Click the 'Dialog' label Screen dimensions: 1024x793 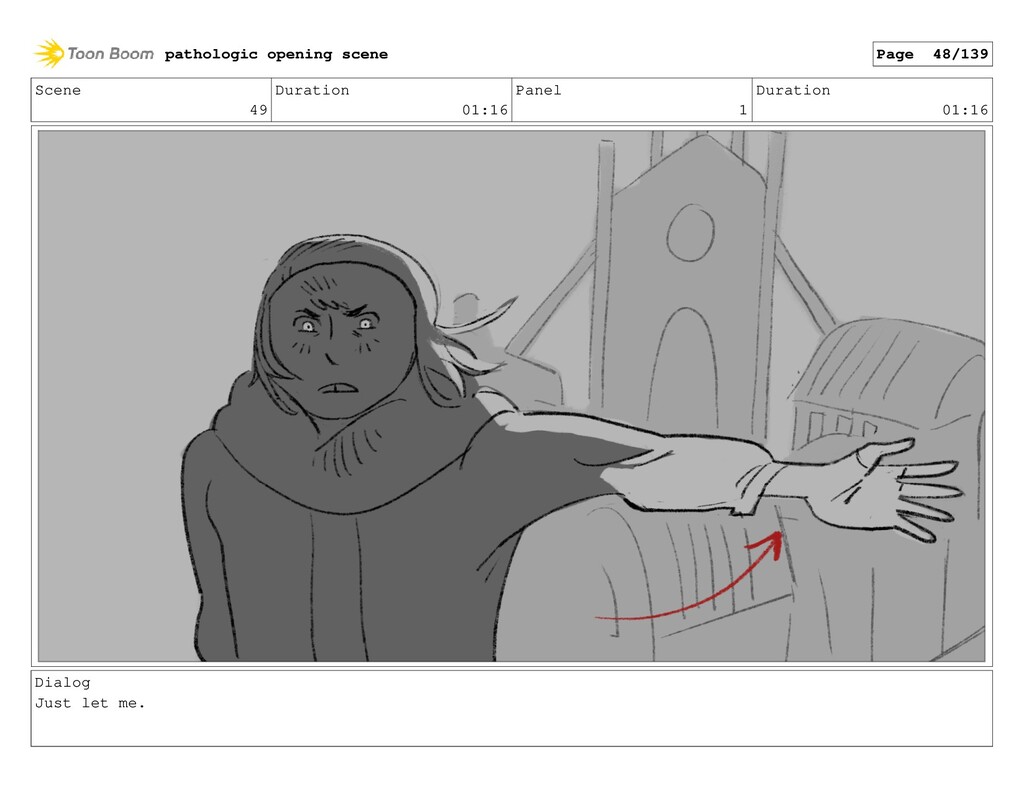pos(63,683)
